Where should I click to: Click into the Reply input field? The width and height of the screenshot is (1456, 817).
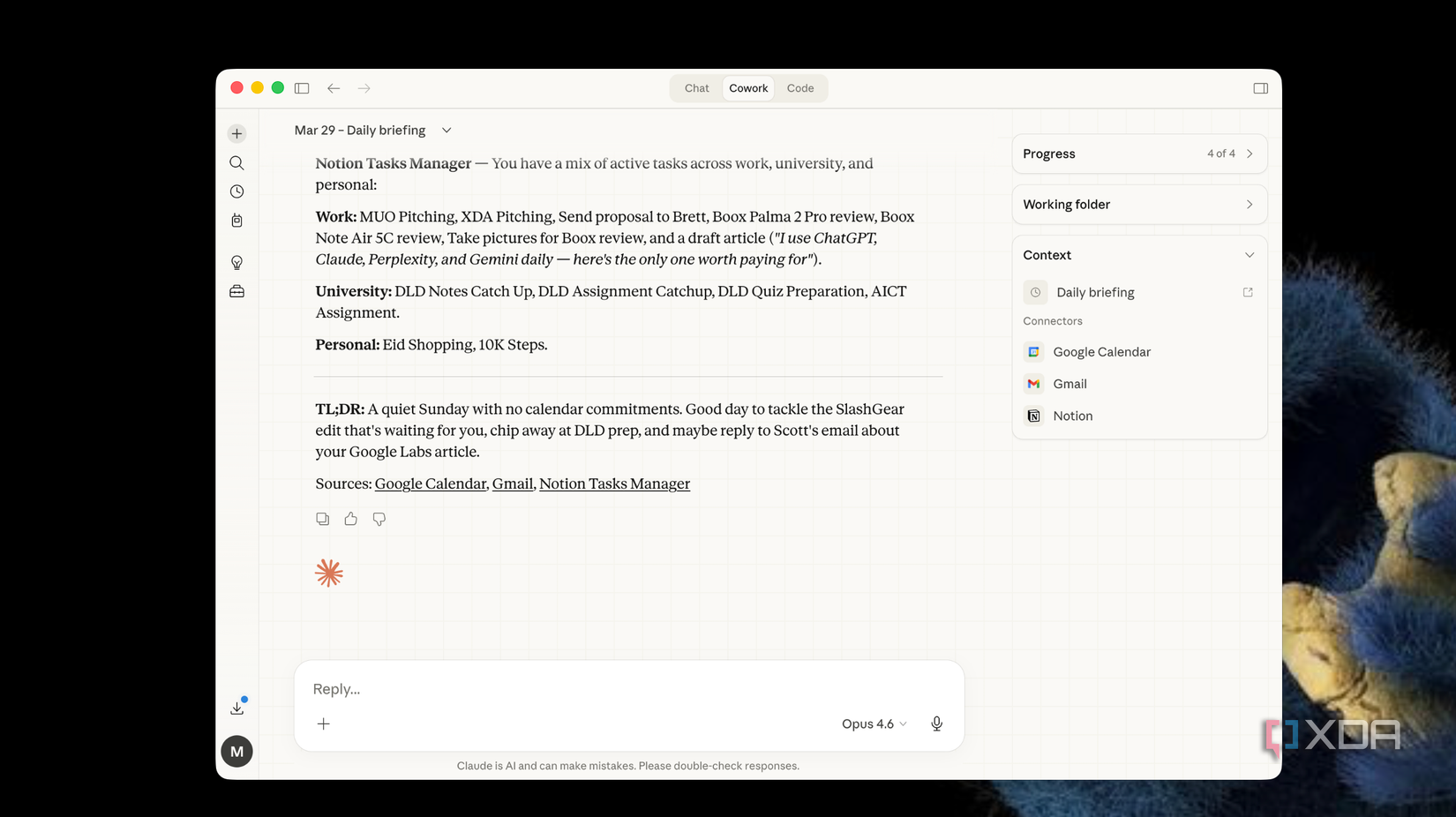[628, 689]
